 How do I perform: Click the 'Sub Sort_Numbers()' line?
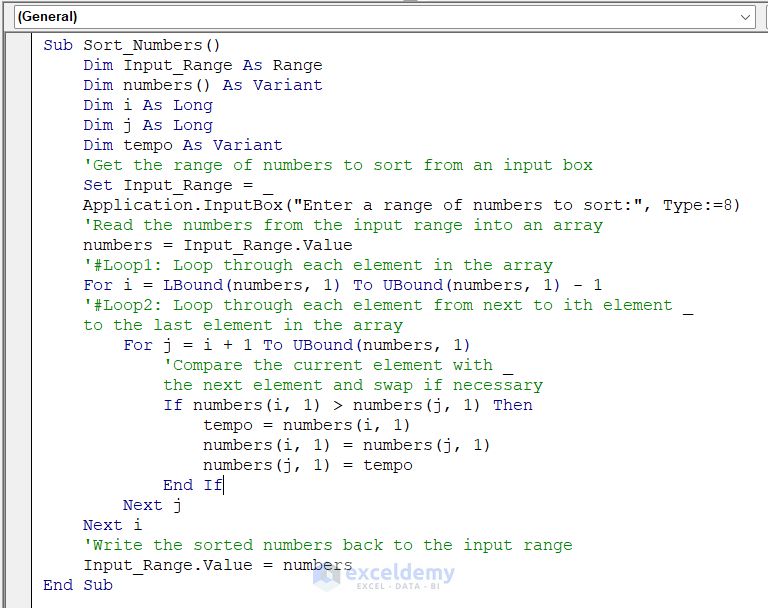(132, 45)
